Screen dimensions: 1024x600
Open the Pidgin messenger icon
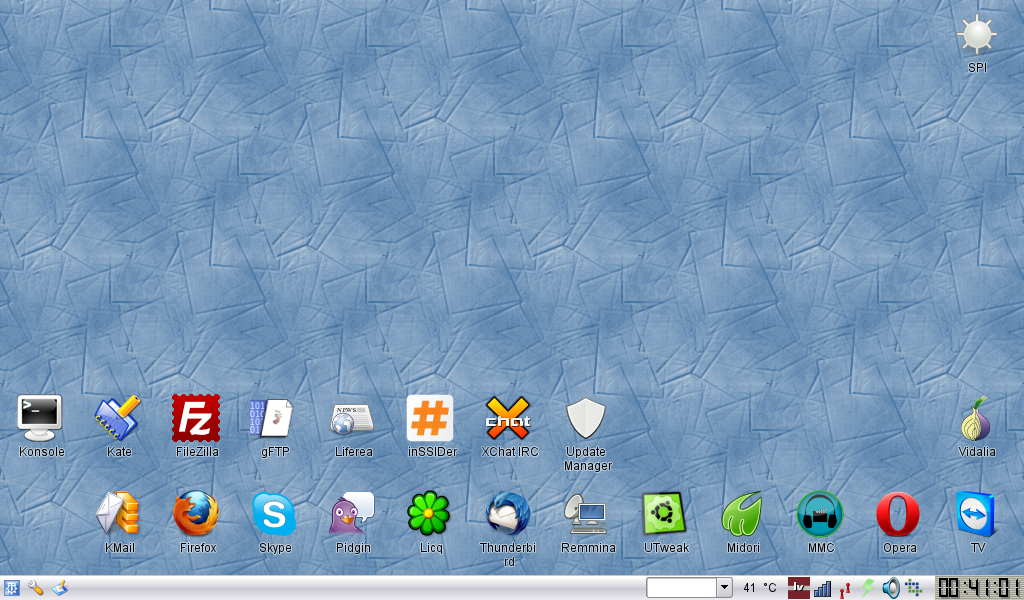(x=352, y=514)
